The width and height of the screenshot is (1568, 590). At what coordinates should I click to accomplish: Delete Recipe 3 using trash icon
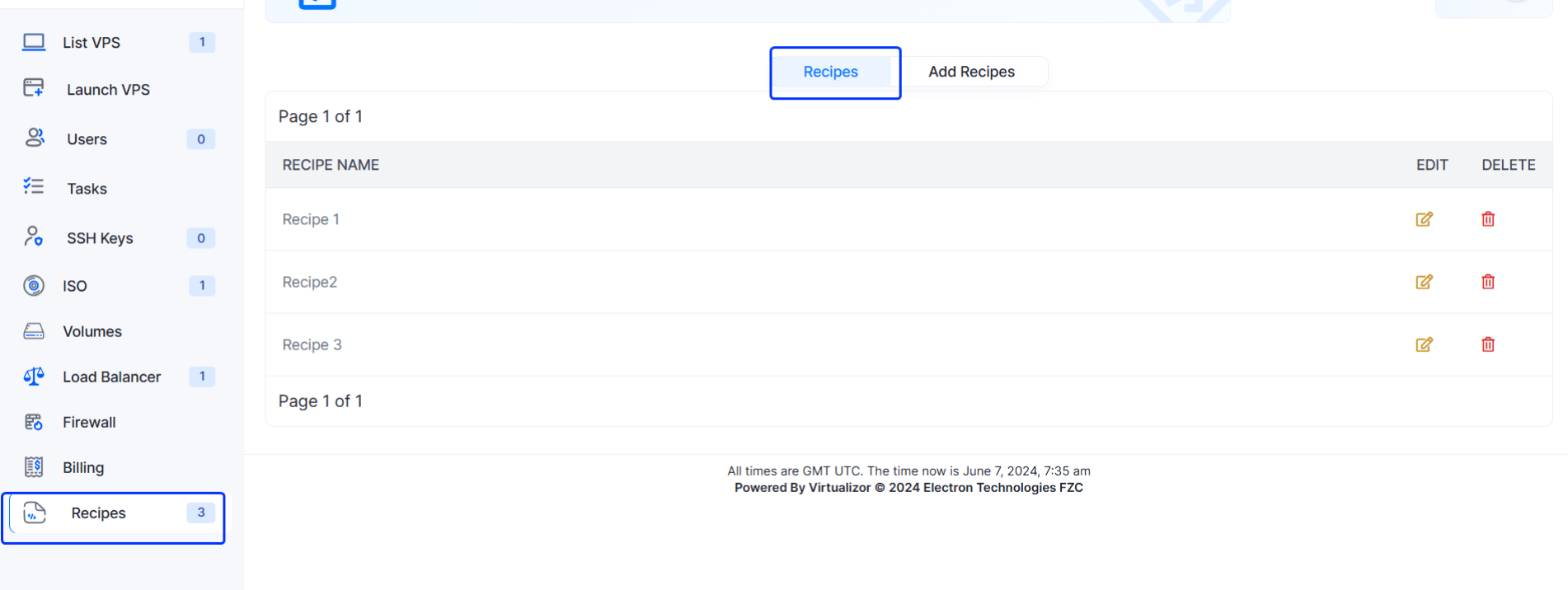coord(1487,344)
